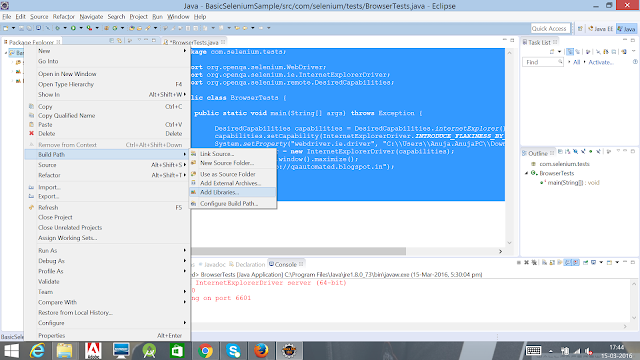The image size is (640, 360).
Task: Click All link in Task List
Action: (576, 62)
